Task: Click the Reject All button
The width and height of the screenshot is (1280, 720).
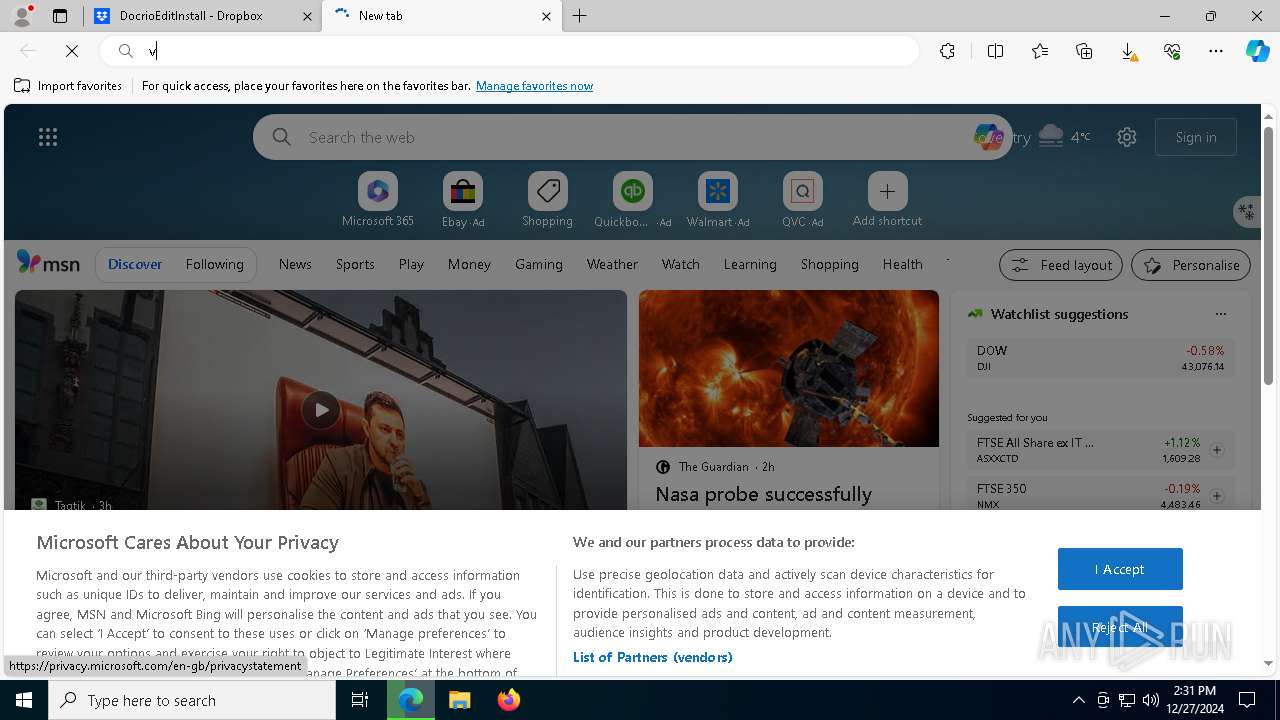Action: point(1120,627)
